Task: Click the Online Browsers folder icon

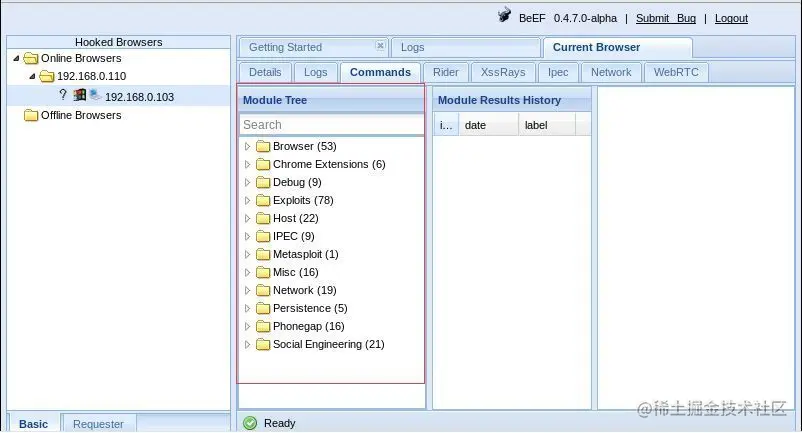Action: click(31, 58)
